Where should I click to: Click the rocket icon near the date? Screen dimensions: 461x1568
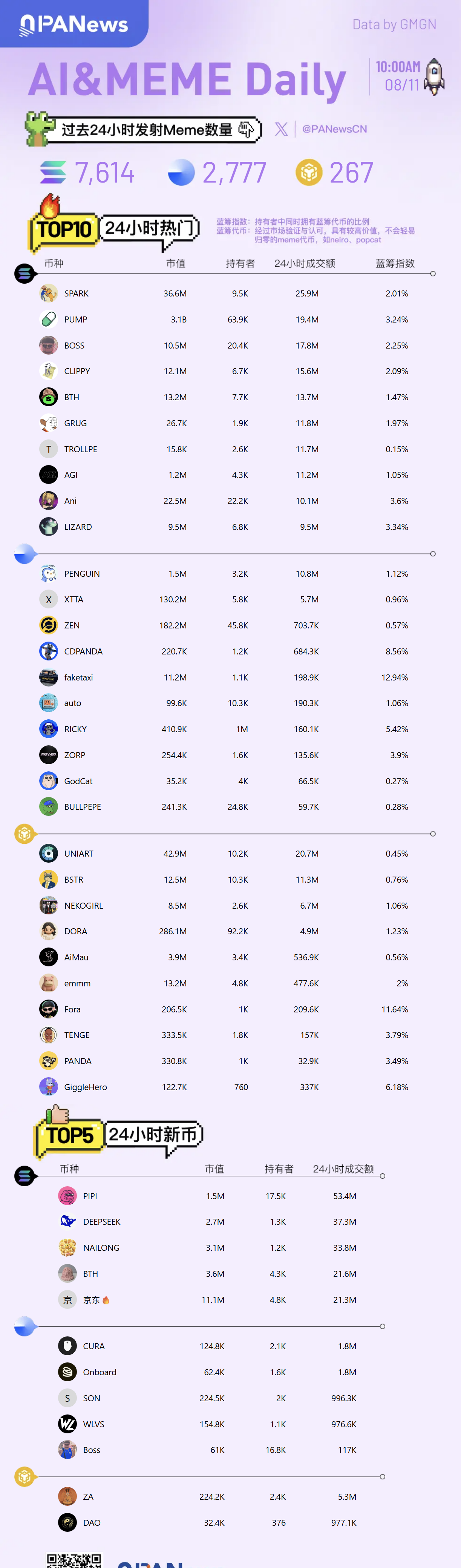[x=434, y=77]
